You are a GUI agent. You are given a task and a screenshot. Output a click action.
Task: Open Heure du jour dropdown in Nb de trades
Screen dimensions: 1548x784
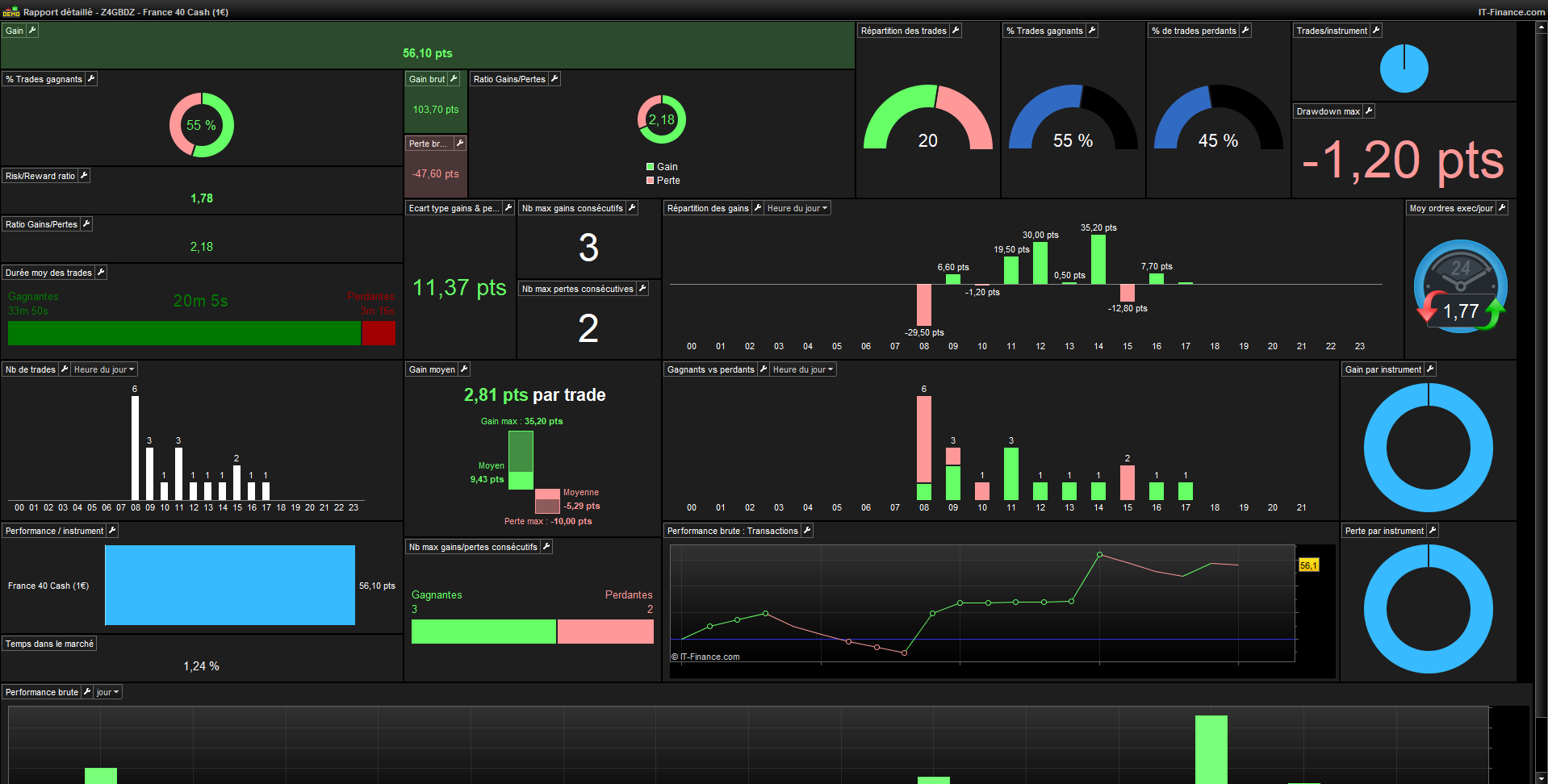click(104, 369)
